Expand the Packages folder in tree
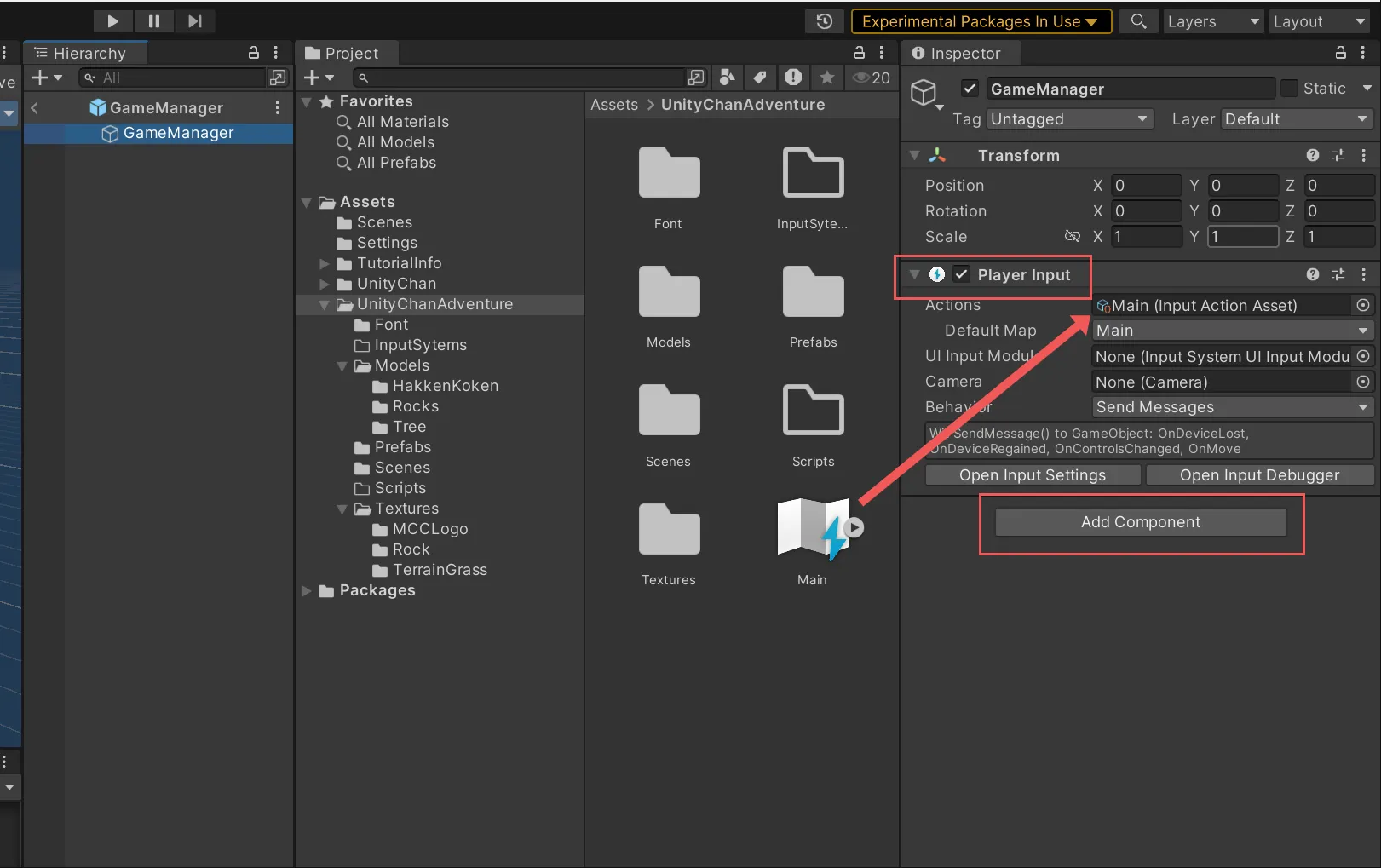The width and height of the screenshot is (1381, 868). (x=307, y=590)
